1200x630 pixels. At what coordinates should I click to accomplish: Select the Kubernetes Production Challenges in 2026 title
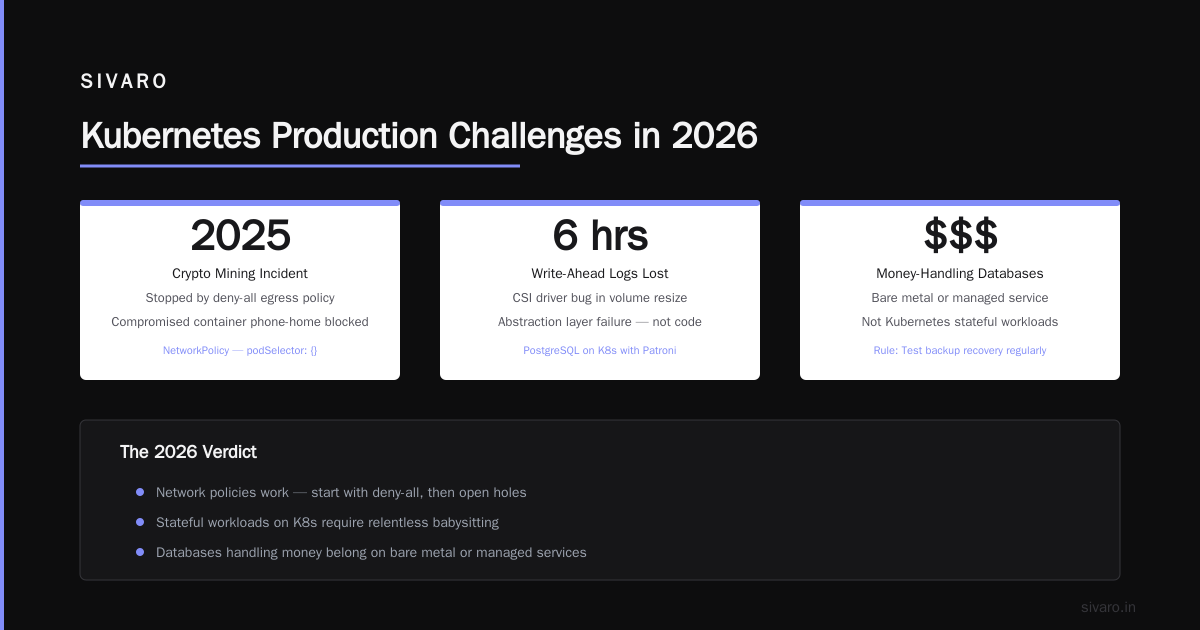point(419,135)
